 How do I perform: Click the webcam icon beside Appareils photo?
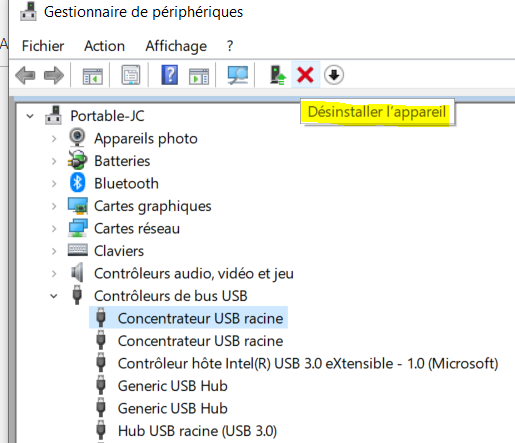77,138
